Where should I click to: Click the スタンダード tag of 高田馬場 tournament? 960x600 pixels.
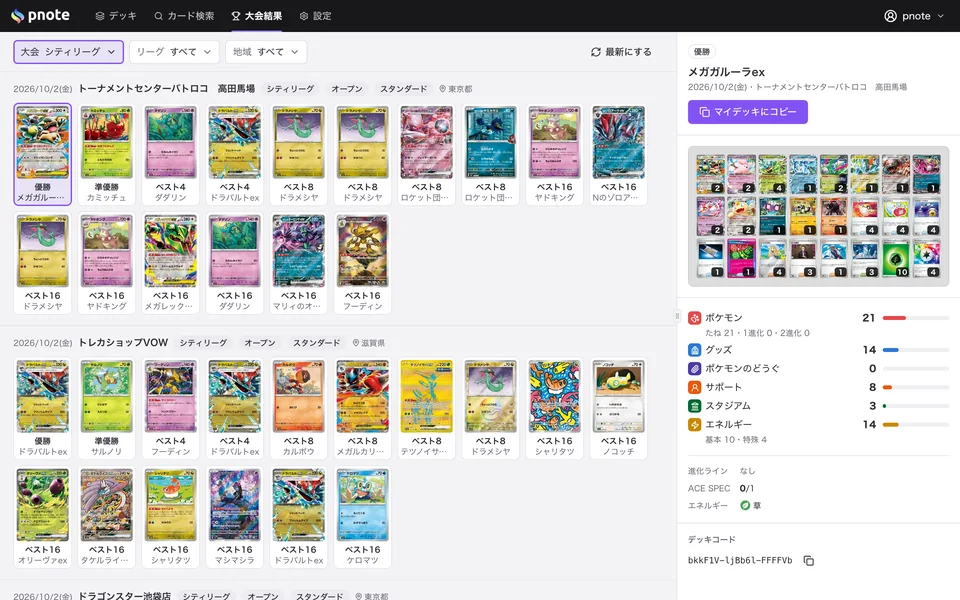[x=403, y=89]
